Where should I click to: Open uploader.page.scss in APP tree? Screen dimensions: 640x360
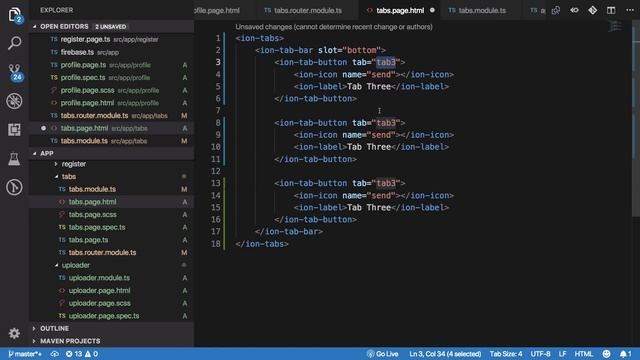pos(112,303)
